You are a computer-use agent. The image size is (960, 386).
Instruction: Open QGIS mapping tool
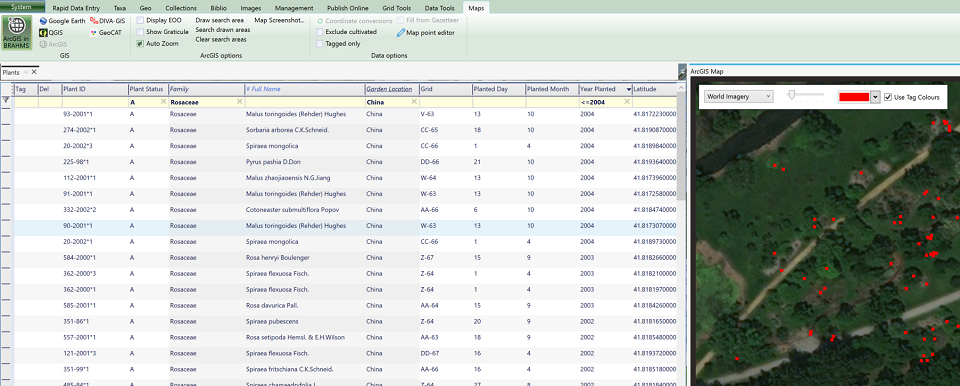coord(53,32)
